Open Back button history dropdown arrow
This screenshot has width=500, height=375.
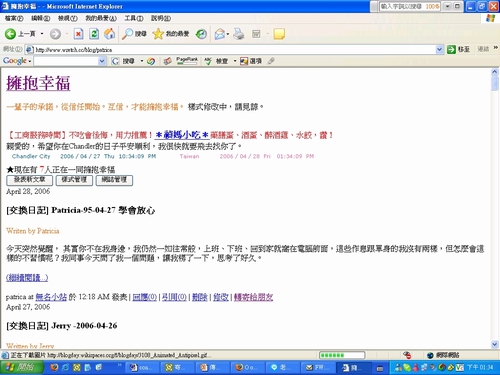(x=42, y=34)
